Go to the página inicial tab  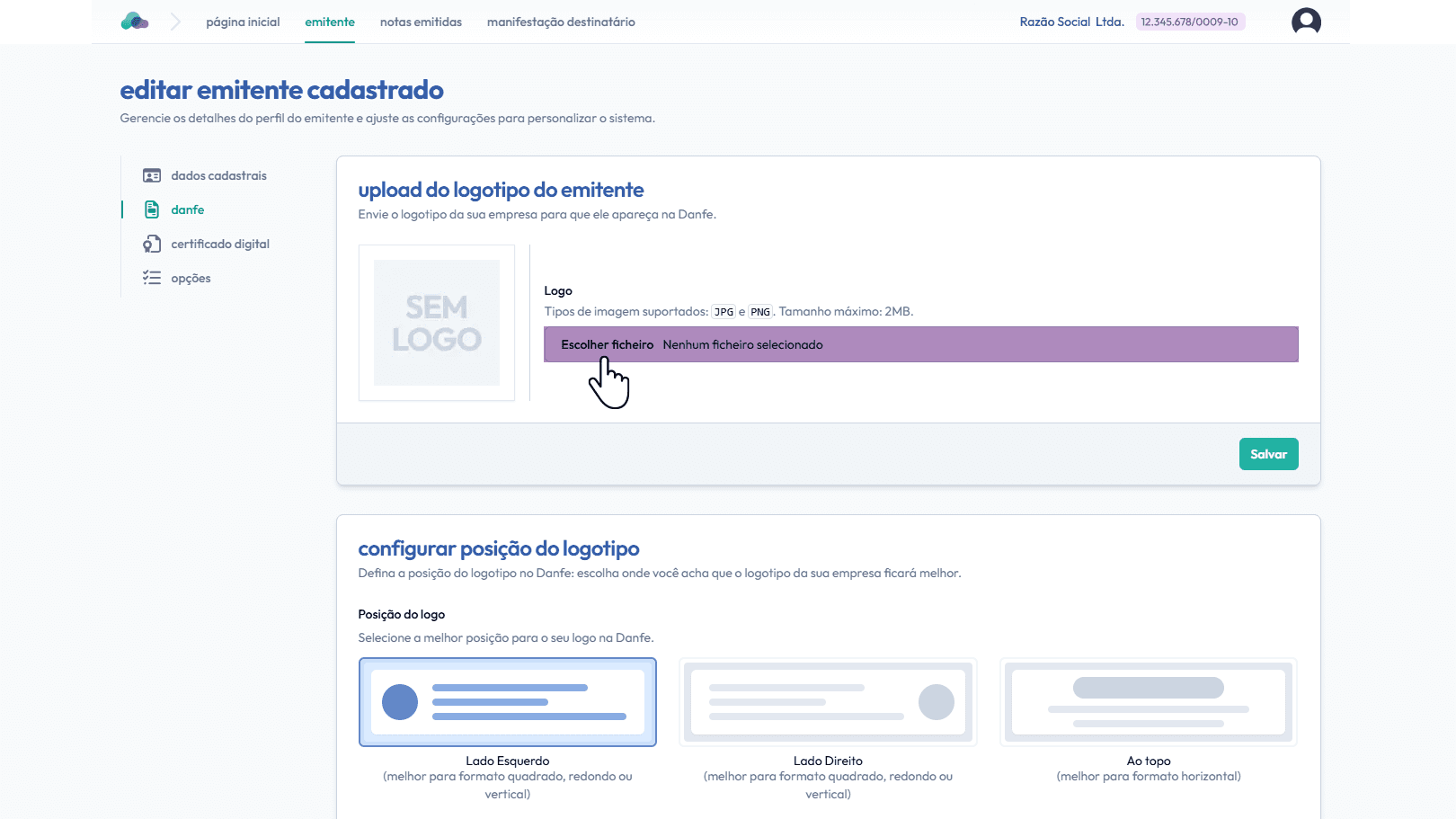[x=243, y=22]
